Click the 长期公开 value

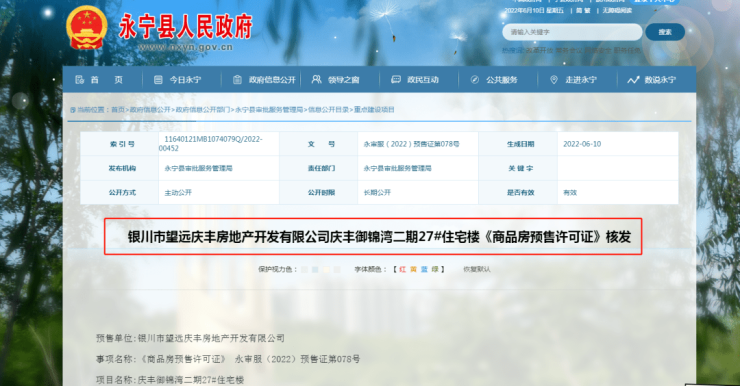377,193
